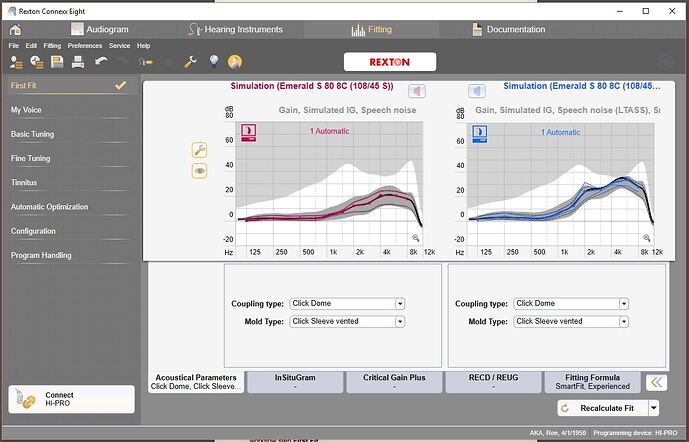Go to the home screen icon
This screenshot has width=689, height=442.
click(x=15, y=30)
